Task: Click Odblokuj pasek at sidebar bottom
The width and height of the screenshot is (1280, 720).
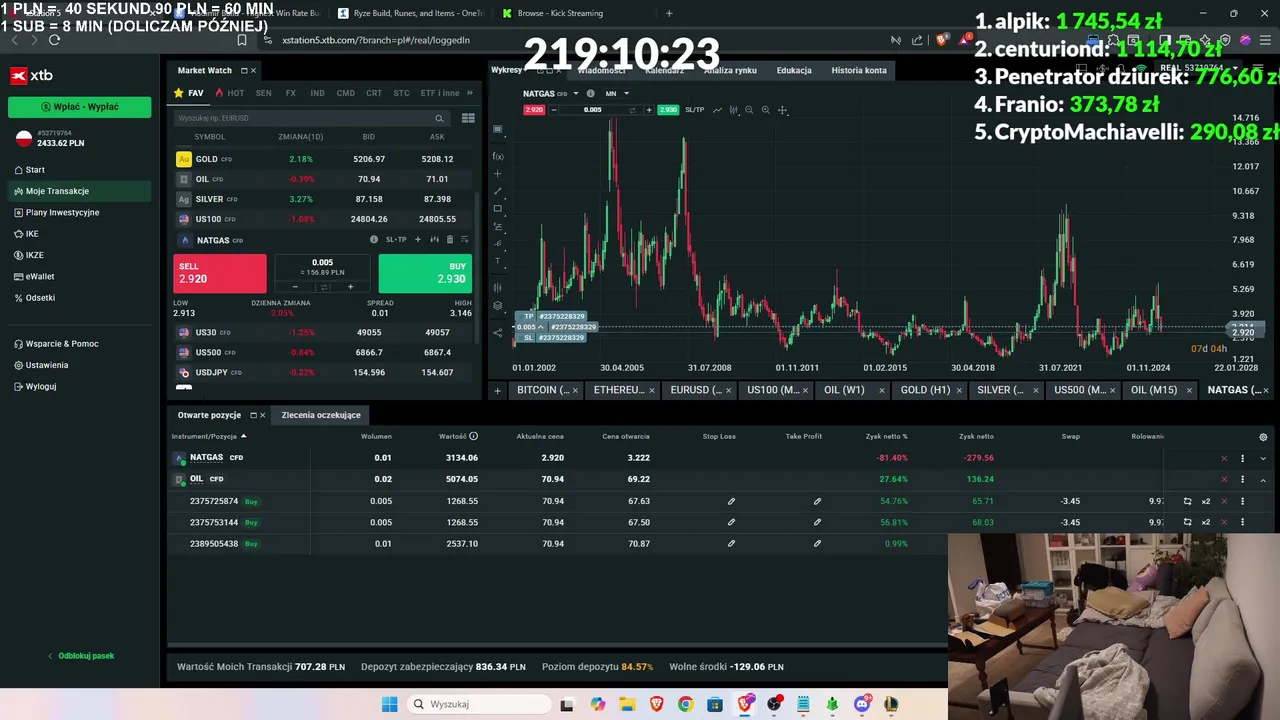Action: pos(80,656)
